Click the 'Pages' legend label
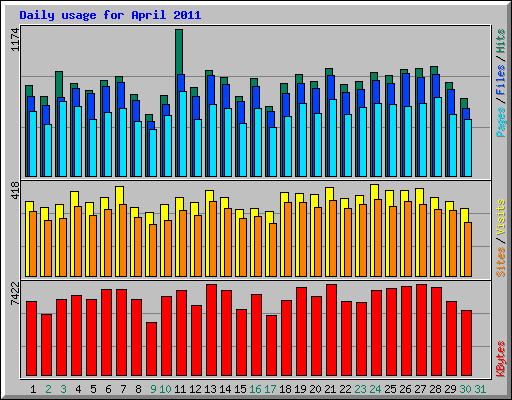512x400 pixels. (501, 122)
